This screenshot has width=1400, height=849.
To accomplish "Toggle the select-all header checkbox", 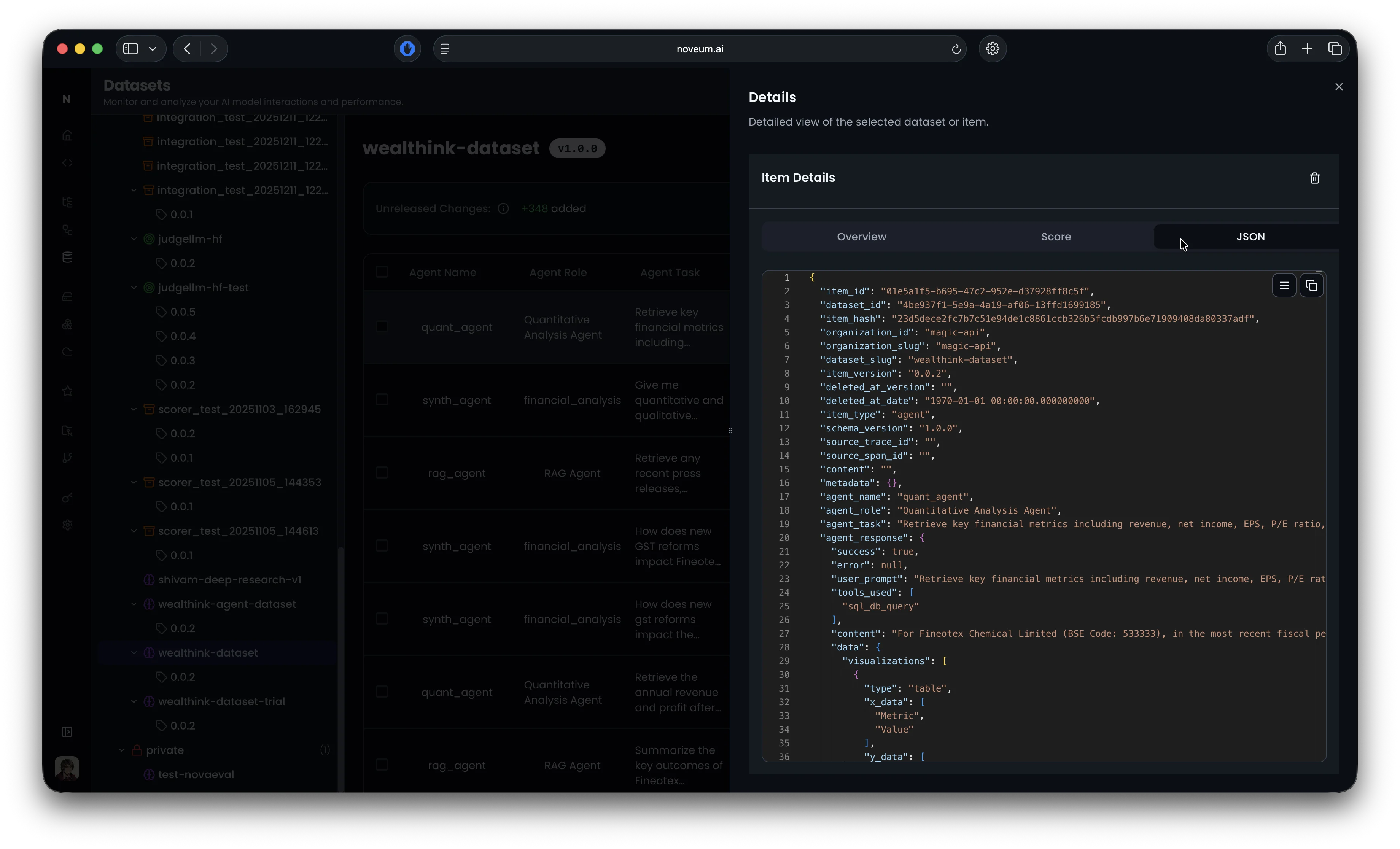I will (x=382, y=272).
